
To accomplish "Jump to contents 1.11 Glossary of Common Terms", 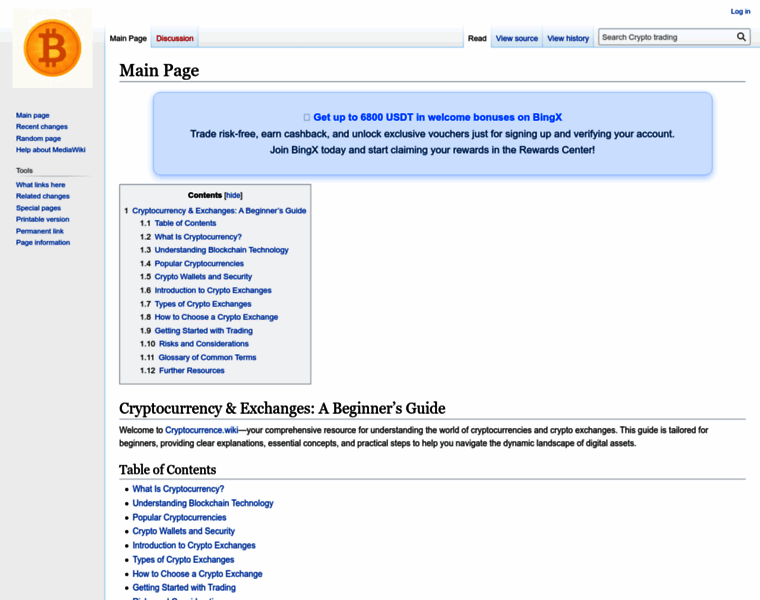I will 207,357.
